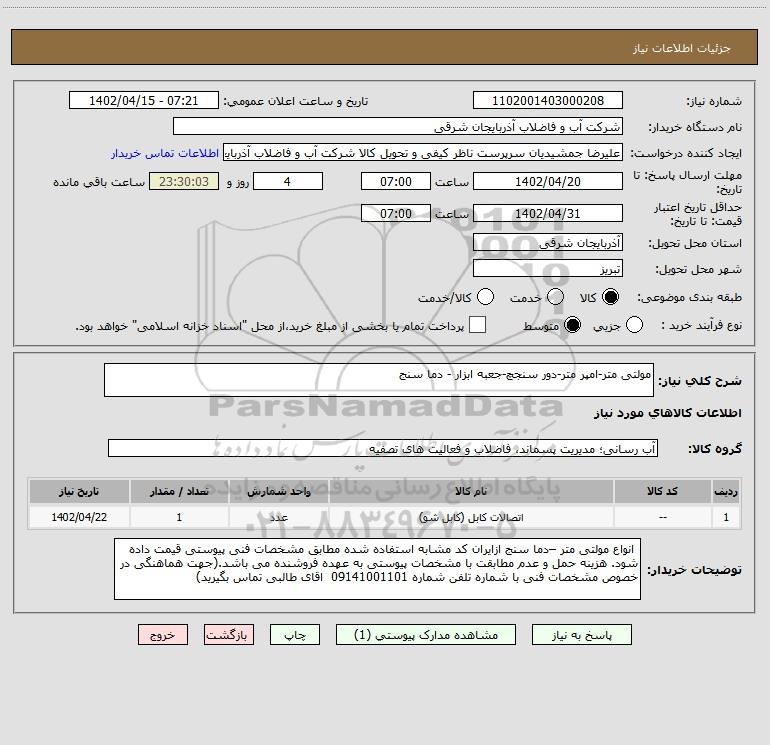Viewport: 770px width, 745px height.
Task: Click the کد کالا column header
Action: [662, 491]
